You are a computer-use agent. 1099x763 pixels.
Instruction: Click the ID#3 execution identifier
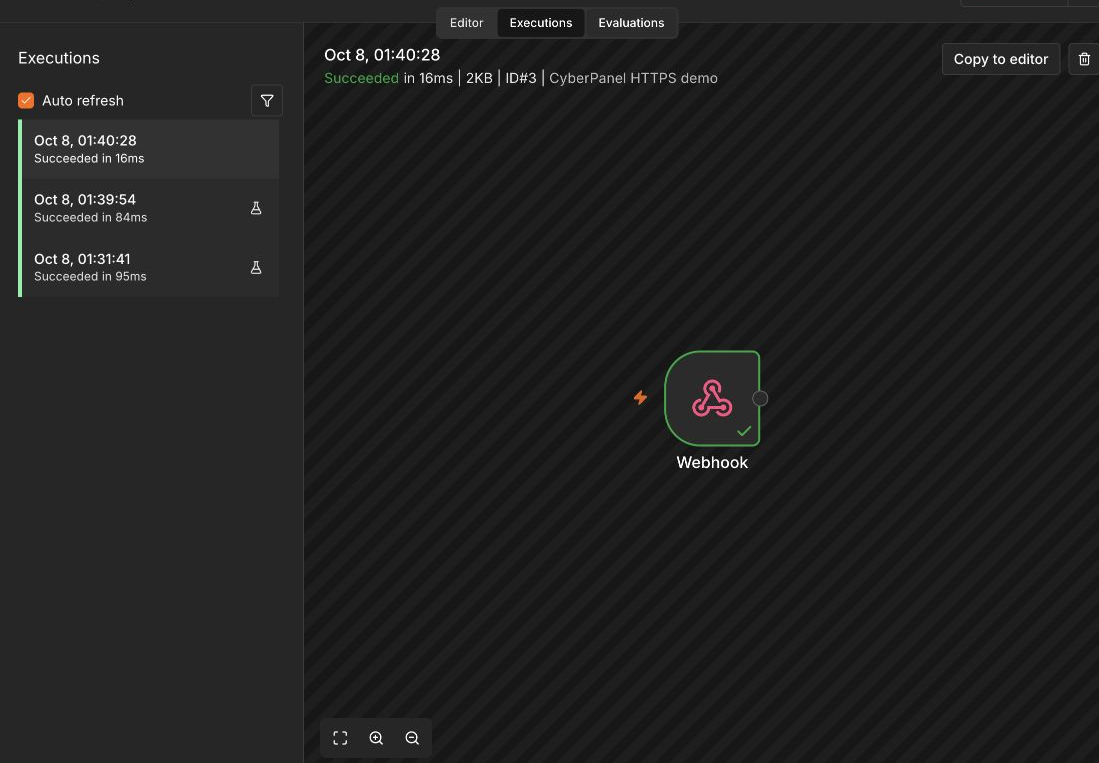(x=521, y=78)
